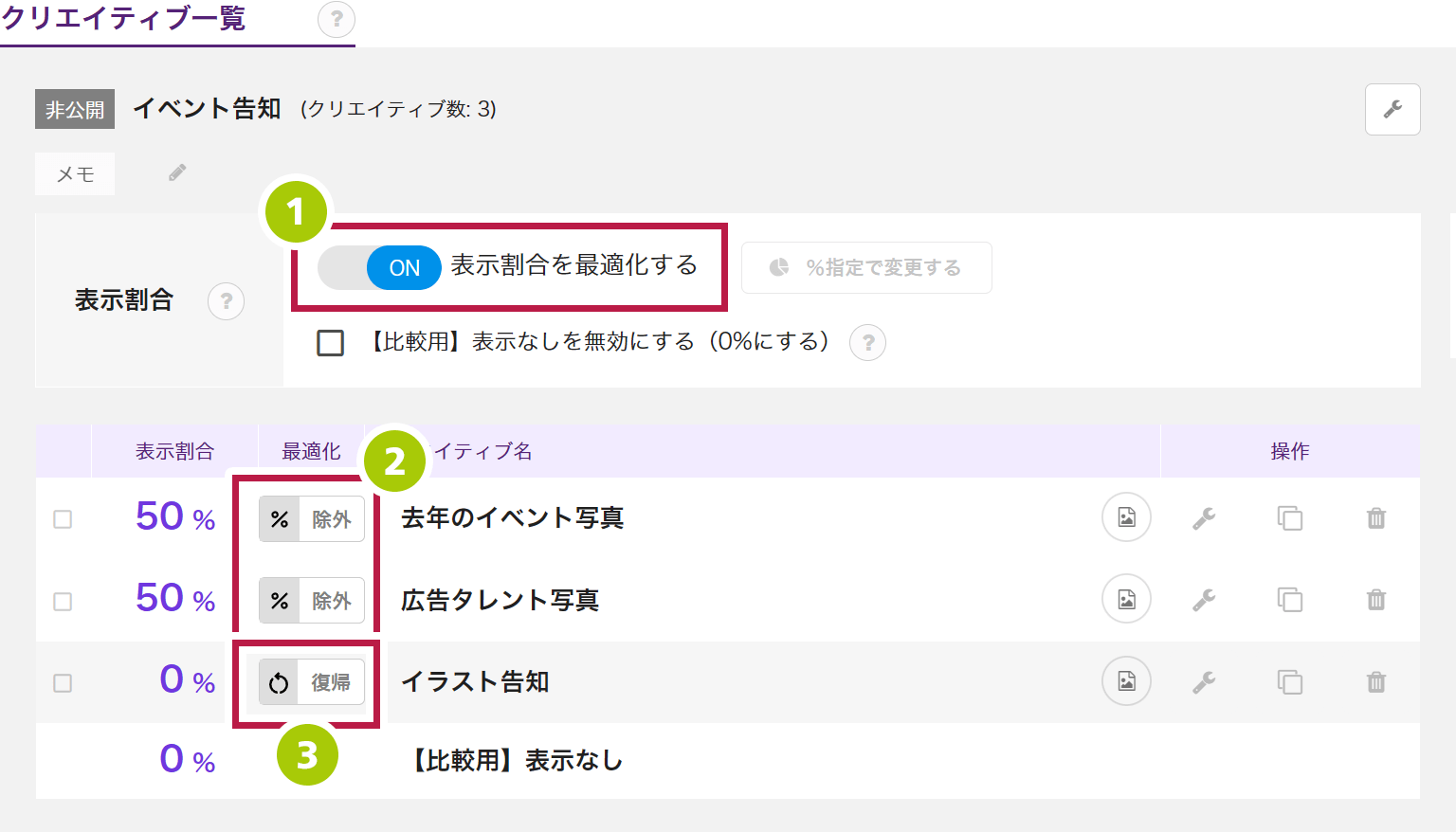Select the クリエイティブ一覧 tab

[x=124, y=19]
